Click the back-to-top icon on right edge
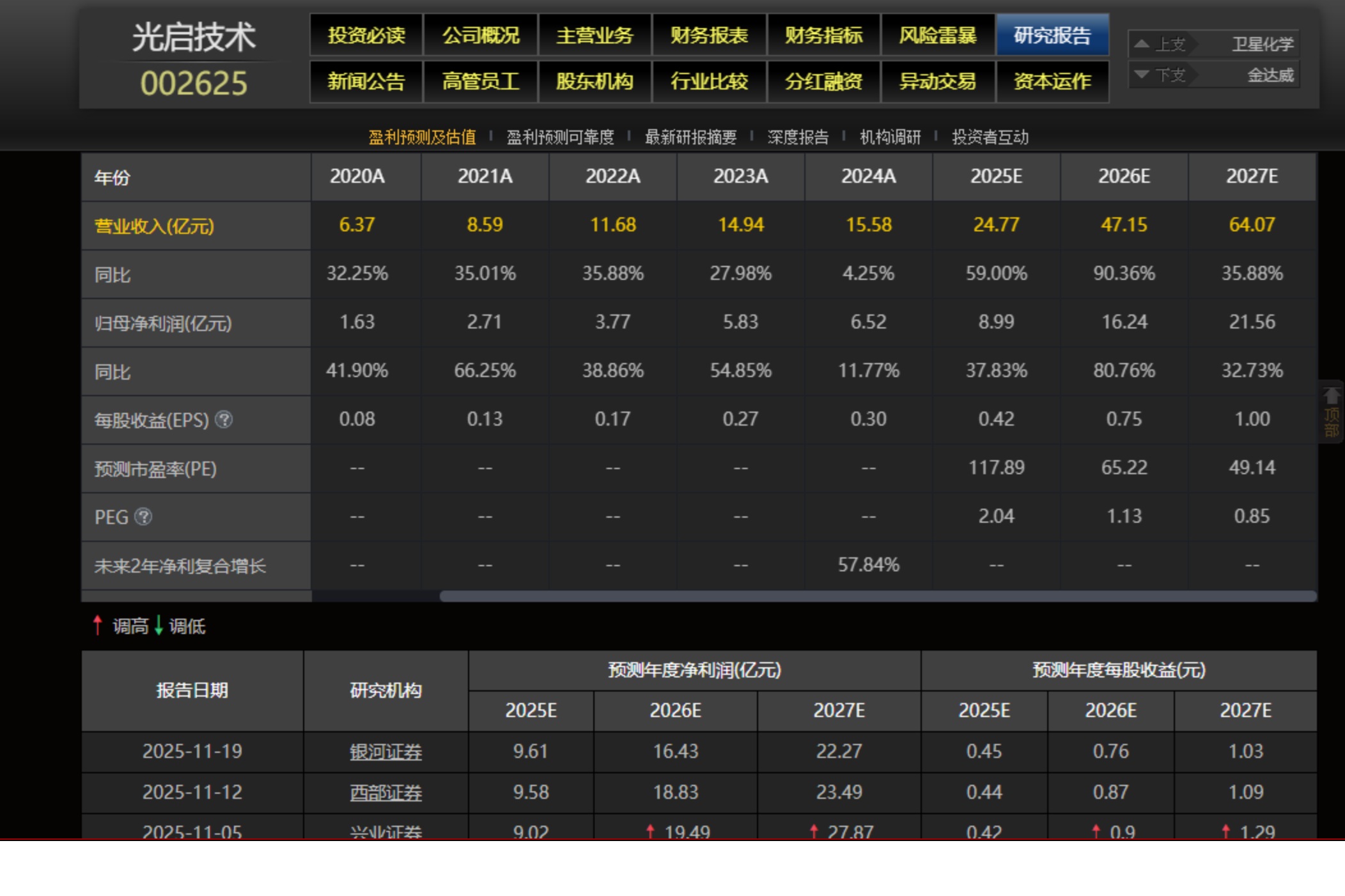 click(x=1332, y=412)
